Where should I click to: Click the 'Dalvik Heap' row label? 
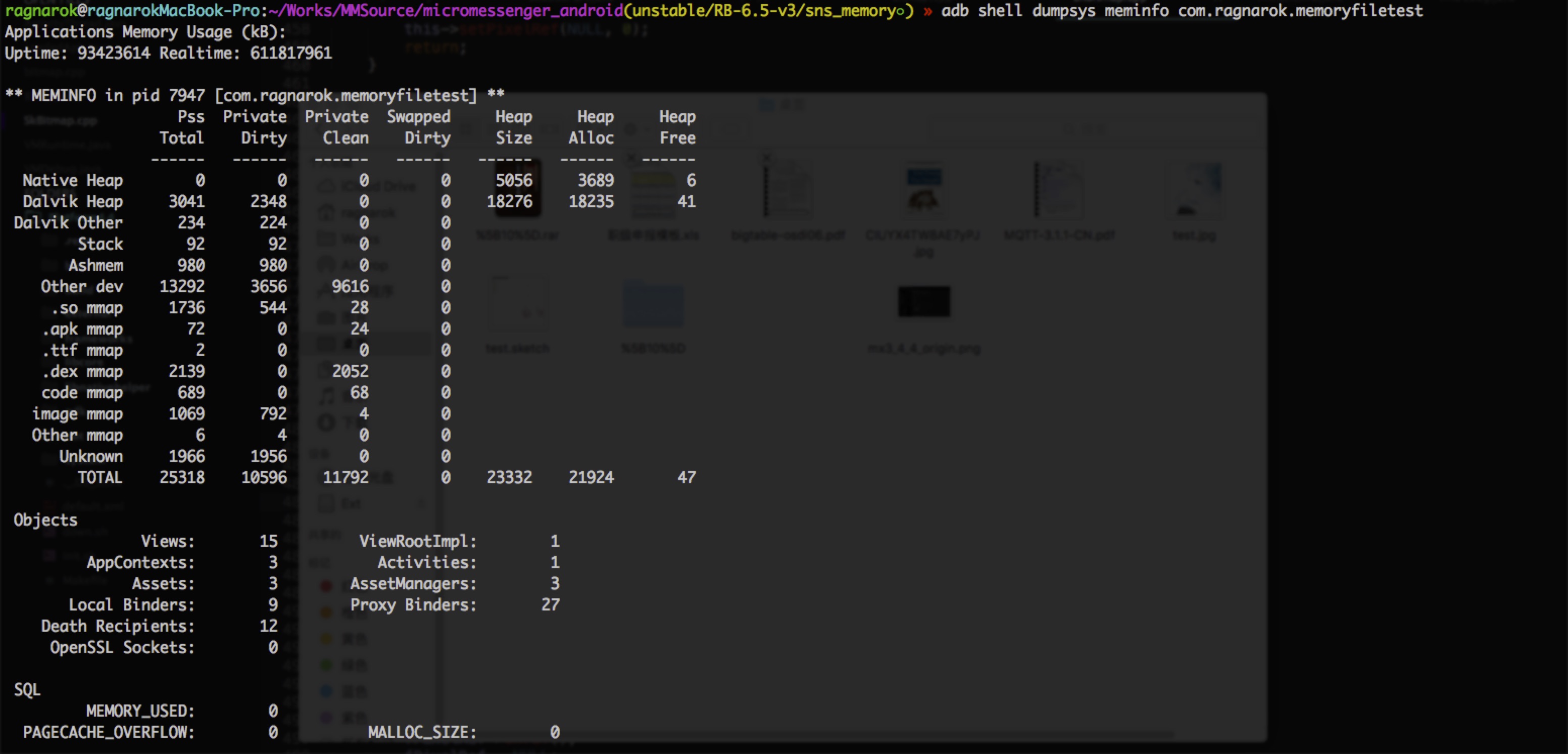(73, 202)
